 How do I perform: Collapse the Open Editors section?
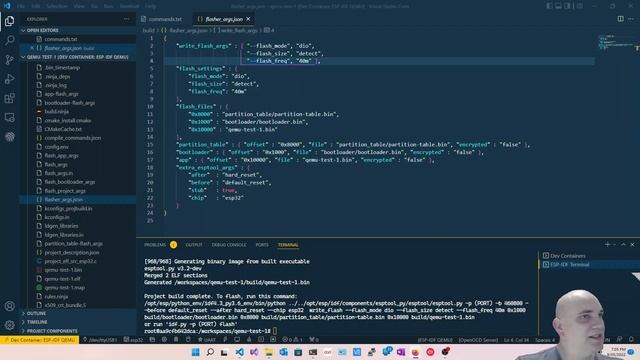click(x=78, y=30)
